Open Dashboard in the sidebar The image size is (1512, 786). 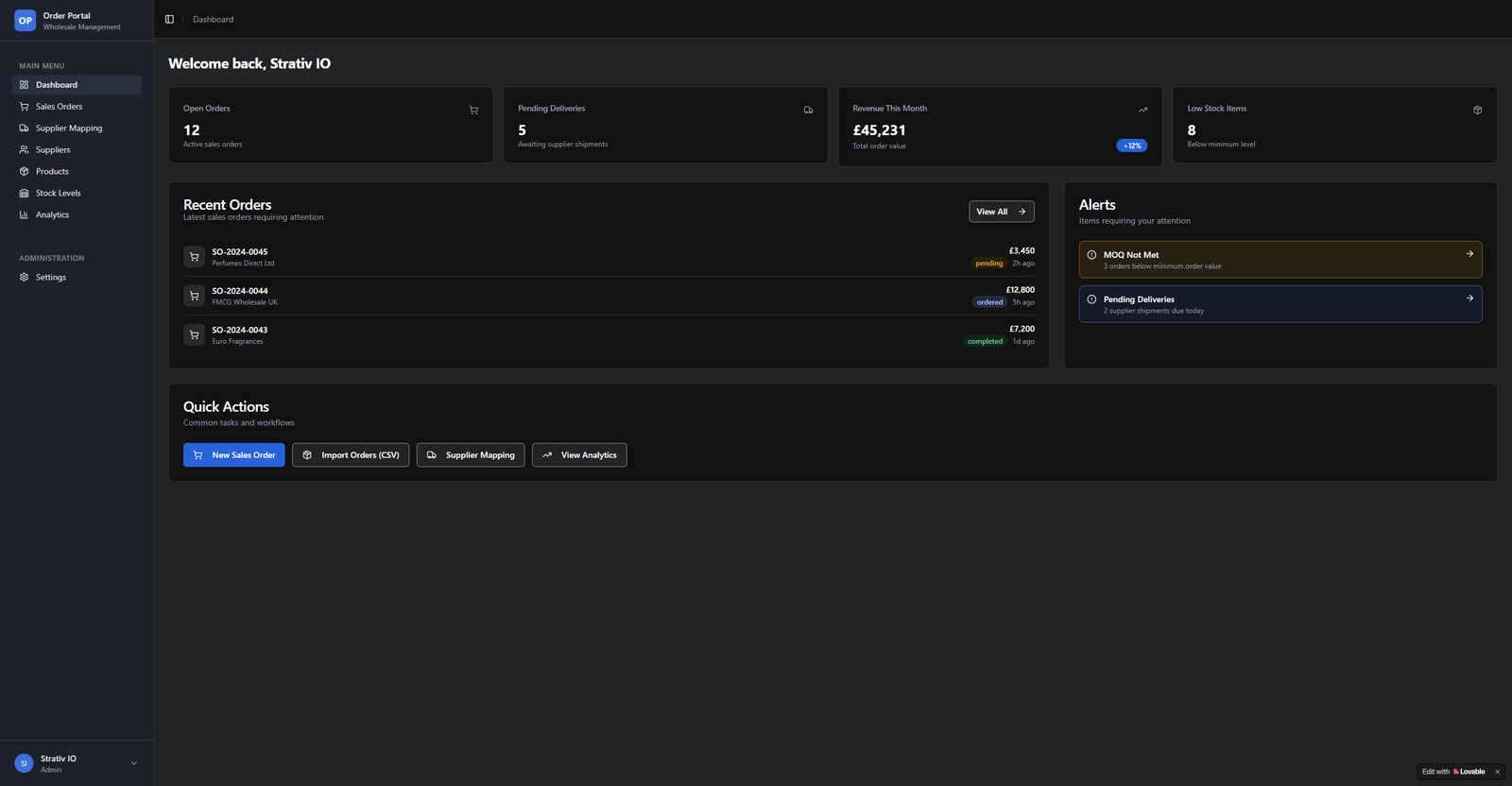(x=77, y=85)
